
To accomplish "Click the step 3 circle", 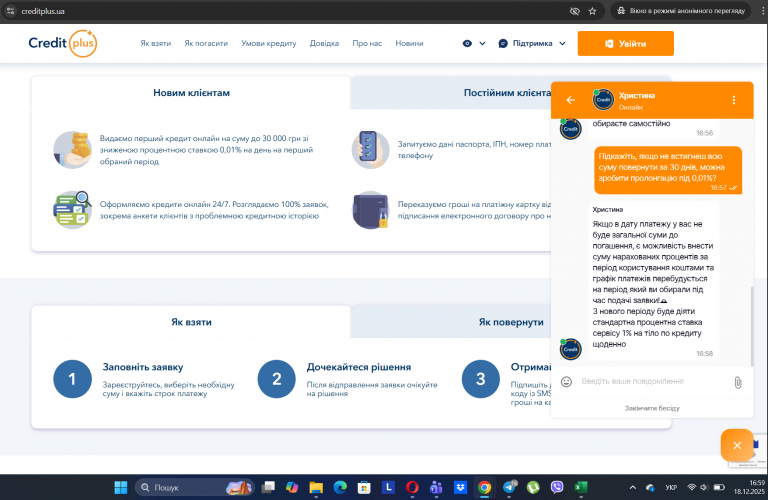I will 481,379.
